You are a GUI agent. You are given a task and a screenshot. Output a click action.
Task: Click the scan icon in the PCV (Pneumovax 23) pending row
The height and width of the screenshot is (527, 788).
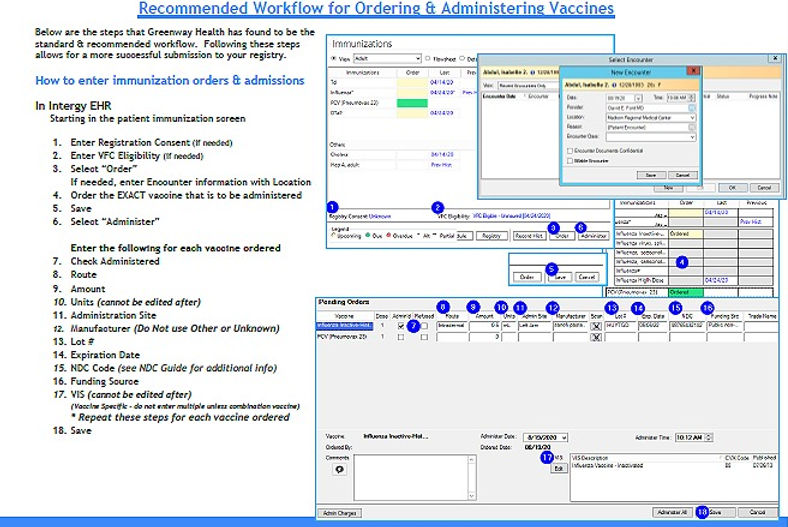596,337
